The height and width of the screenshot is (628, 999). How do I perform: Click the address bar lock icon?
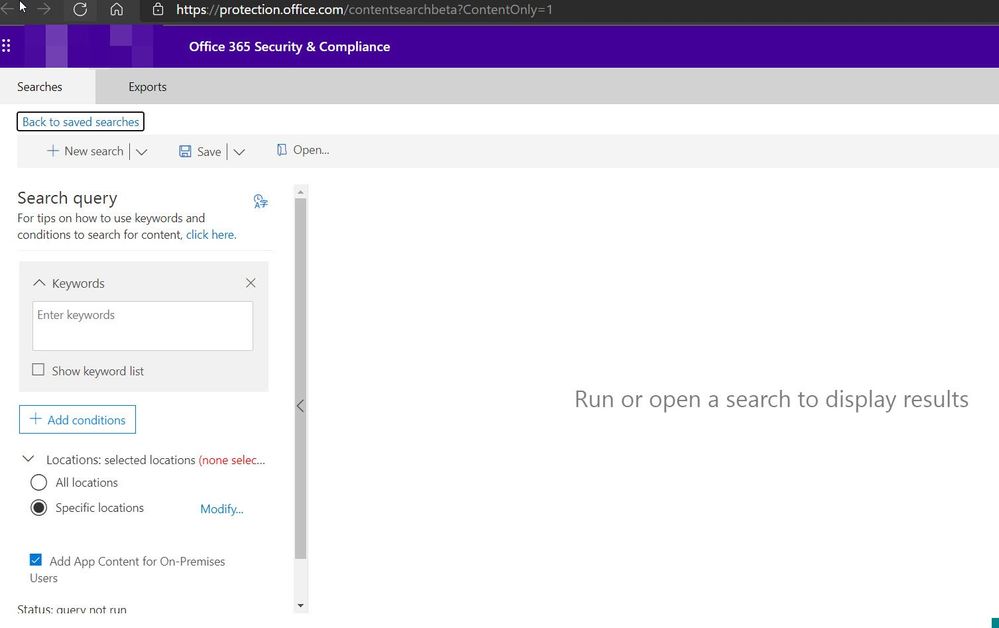158,10
